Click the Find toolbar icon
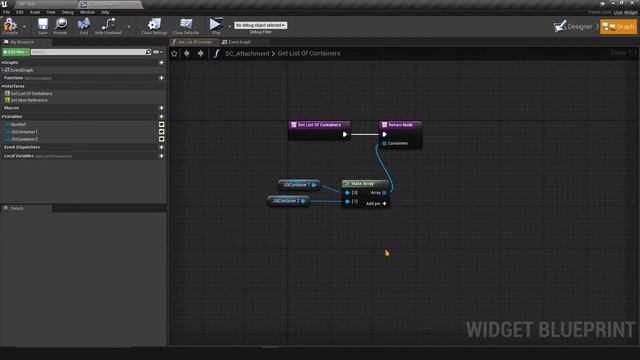The width and height of the screenshot is (640, 360). coord(84,27)
